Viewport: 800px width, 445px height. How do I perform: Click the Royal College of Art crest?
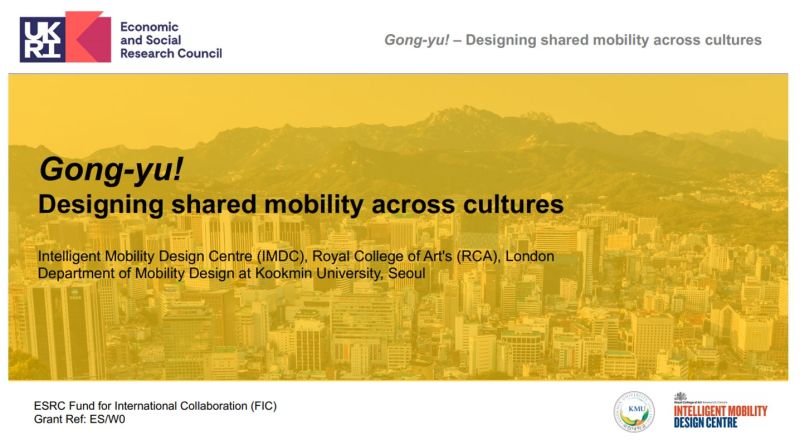click(x=680, y=397)
